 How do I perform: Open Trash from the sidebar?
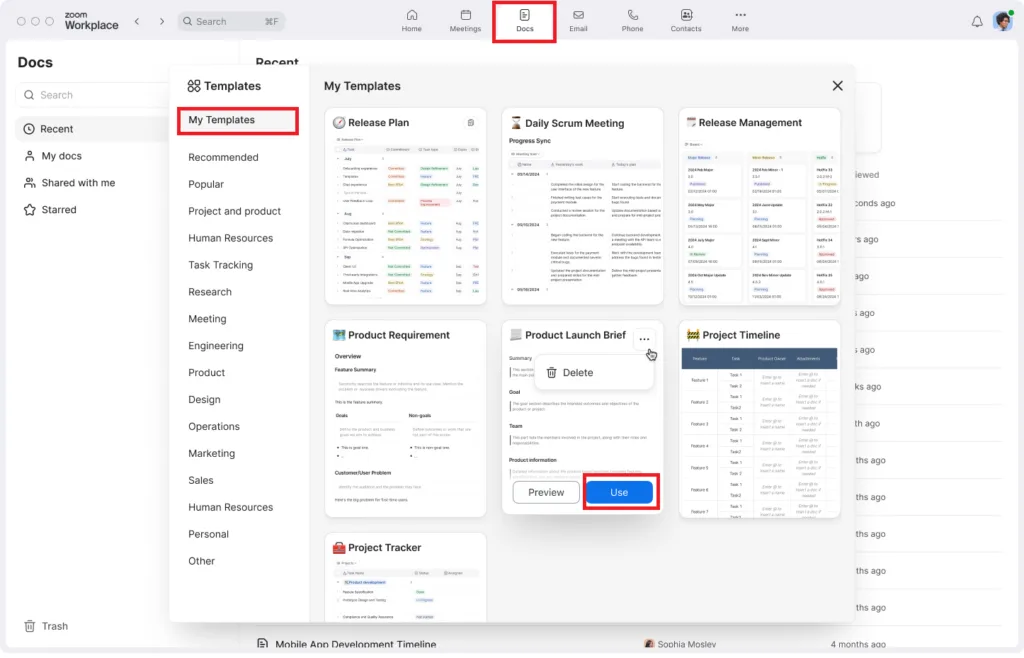point(47,626)
